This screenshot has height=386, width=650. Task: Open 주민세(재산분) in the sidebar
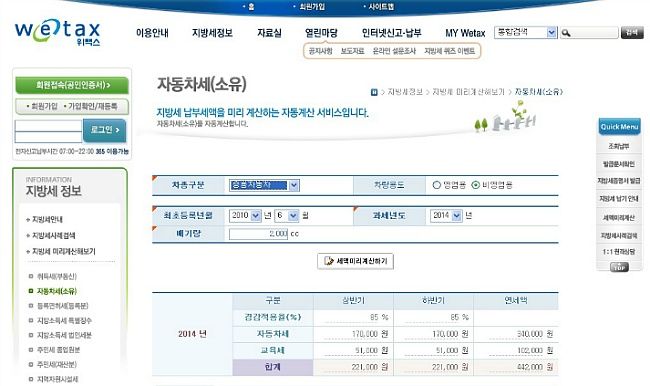click(56, 364)
